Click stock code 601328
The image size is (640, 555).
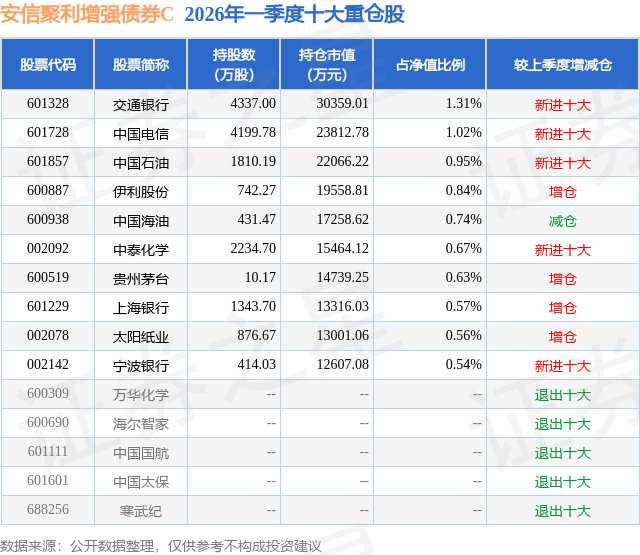coord(48,104)
